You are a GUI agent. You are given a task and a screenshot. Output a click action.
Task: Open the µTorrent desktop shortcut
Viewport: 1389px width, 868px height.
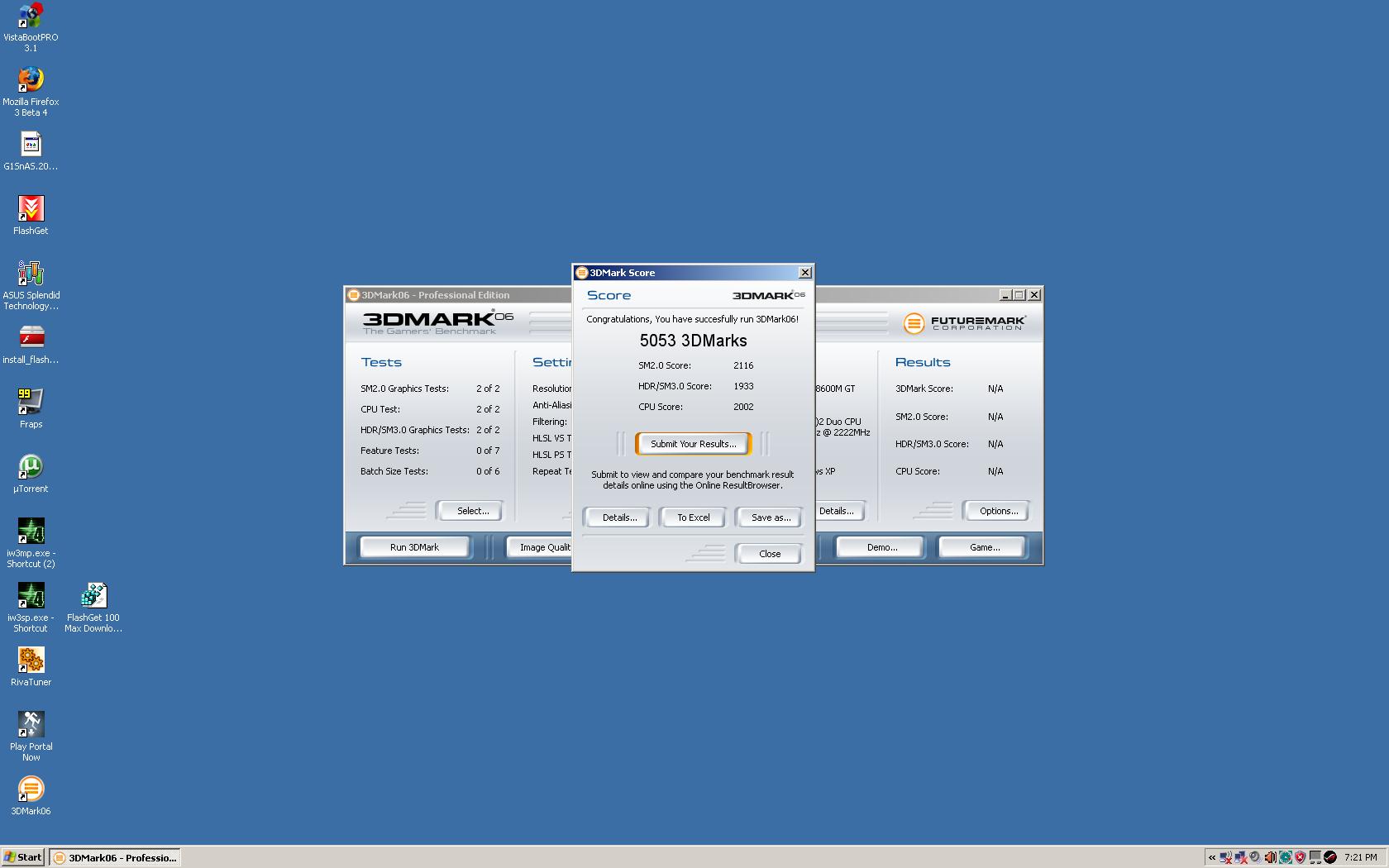point(31,474)
